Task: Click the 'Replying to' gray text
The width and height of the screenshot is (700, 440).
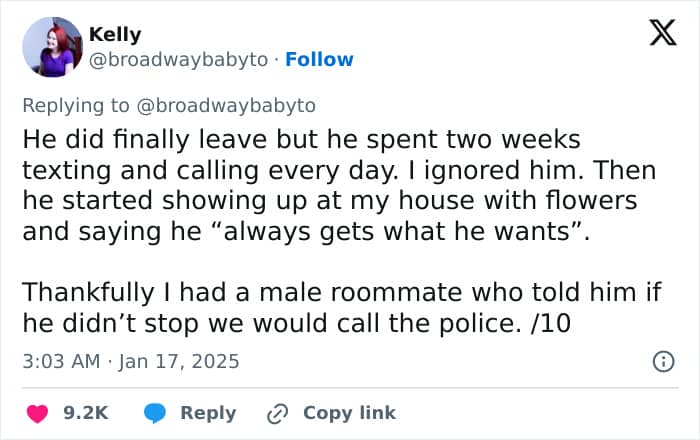Action: click(76, 106)
